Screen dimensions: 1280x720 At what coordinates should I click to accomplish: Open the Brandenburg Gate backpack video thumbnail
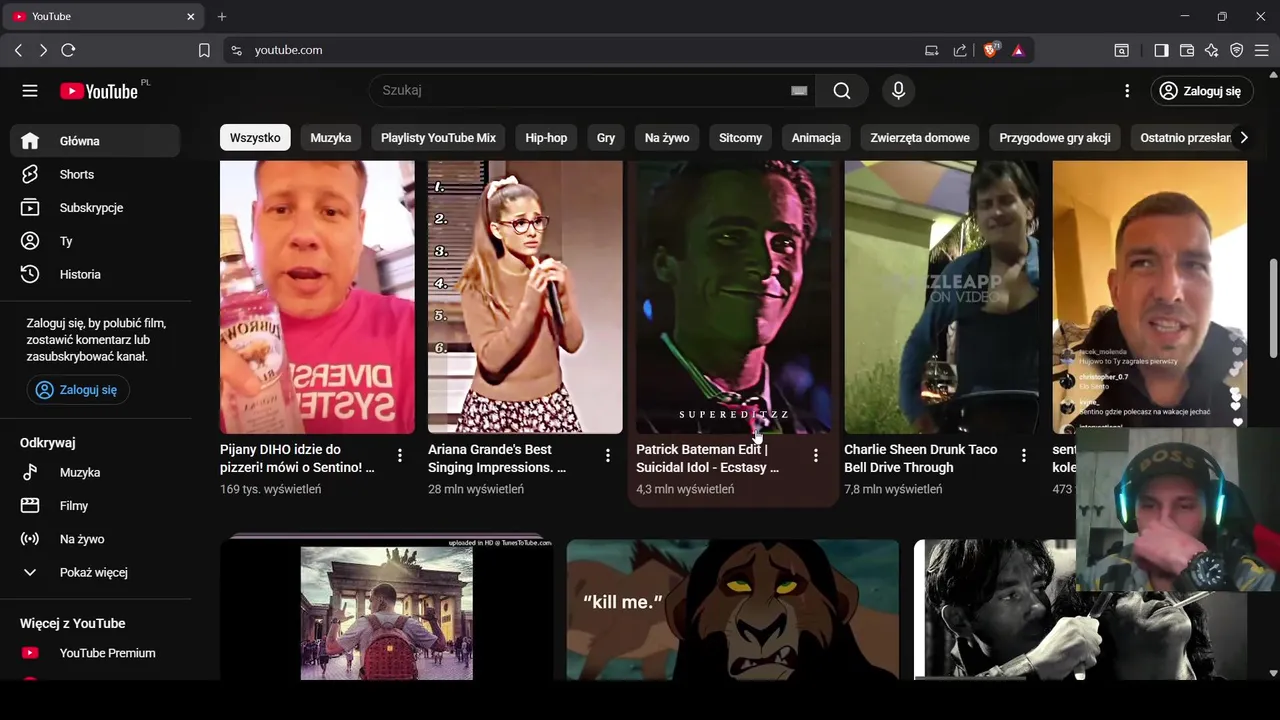pos(386,610)
